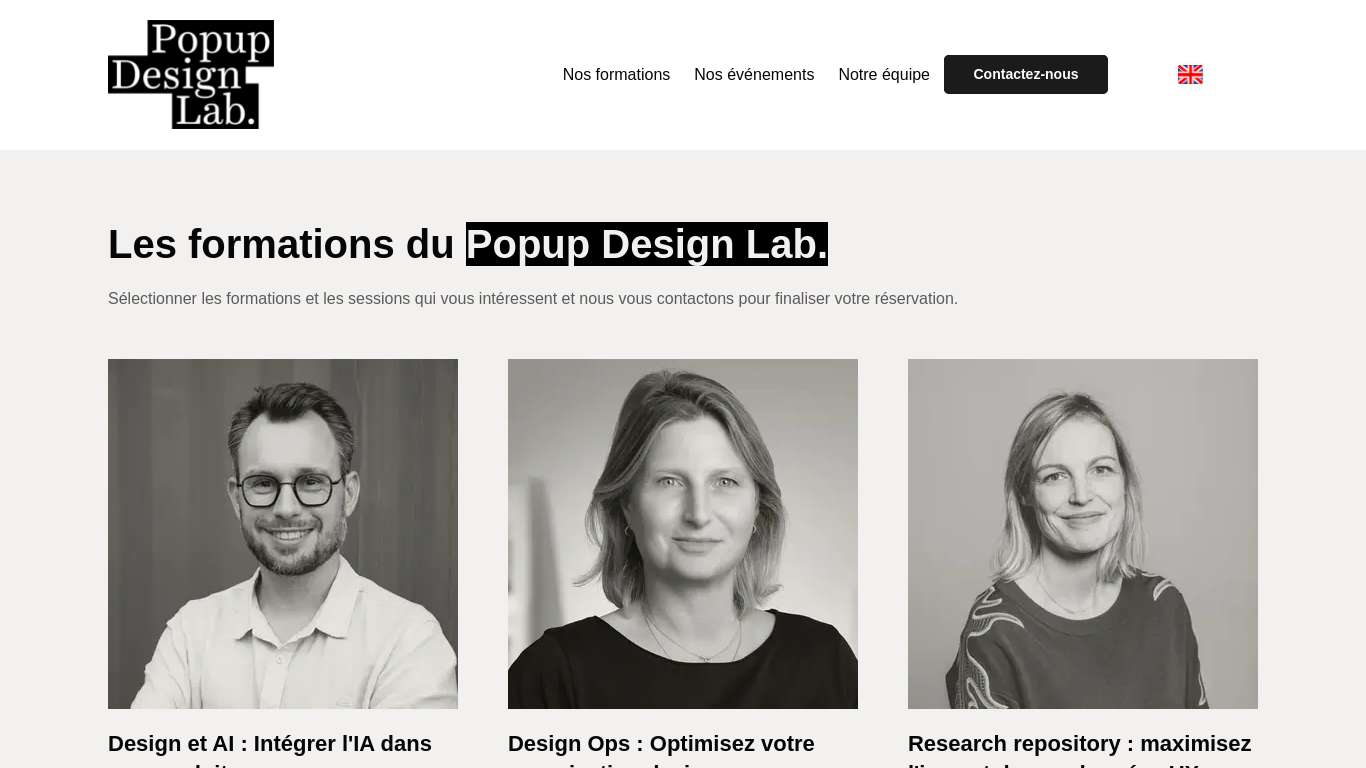Open the 'Design Ops' formation link
The image size is (1366, 768).
661,744
